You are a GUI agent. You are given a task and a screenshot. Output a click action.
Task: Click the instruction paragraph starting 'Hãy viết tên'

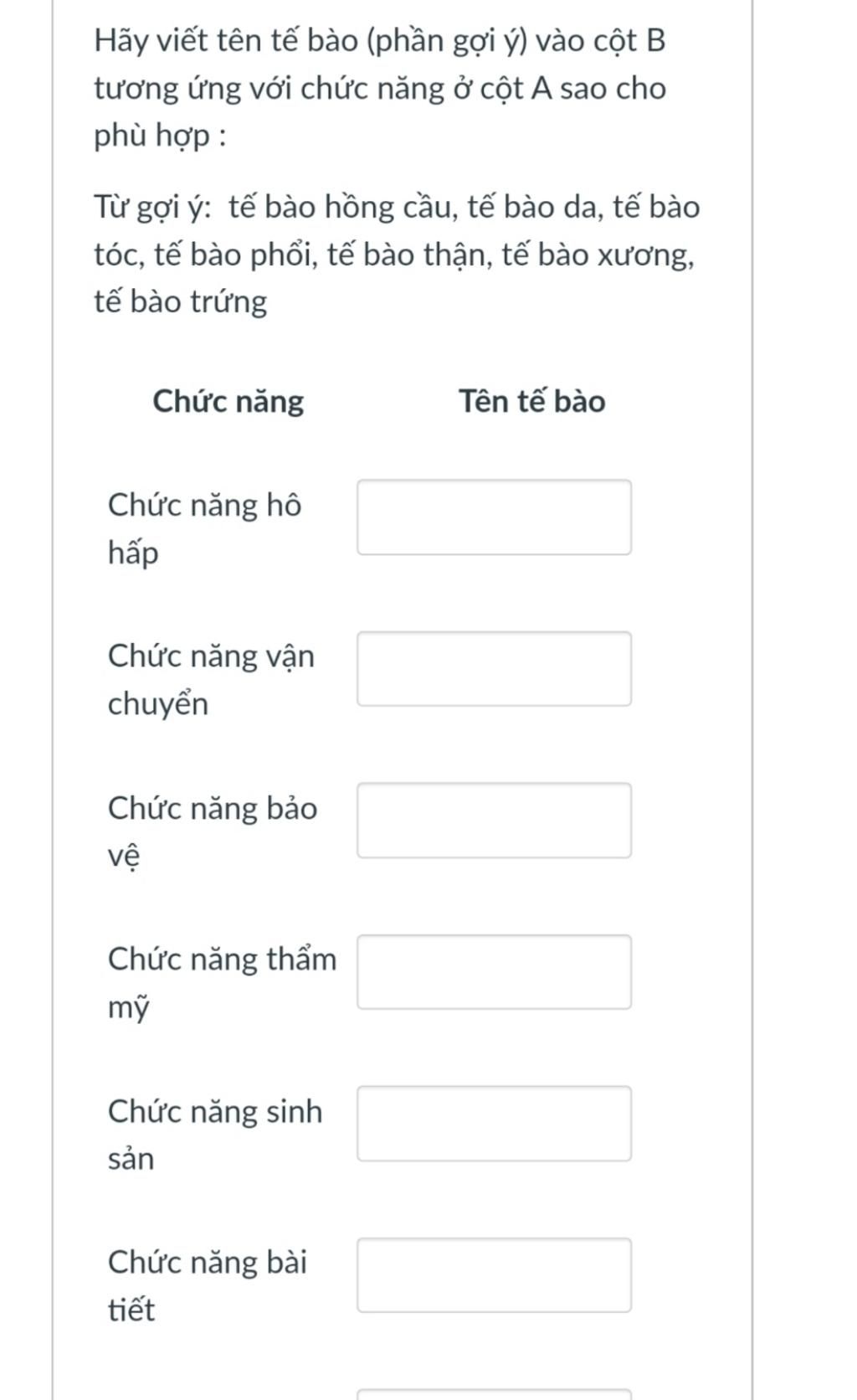380,88
